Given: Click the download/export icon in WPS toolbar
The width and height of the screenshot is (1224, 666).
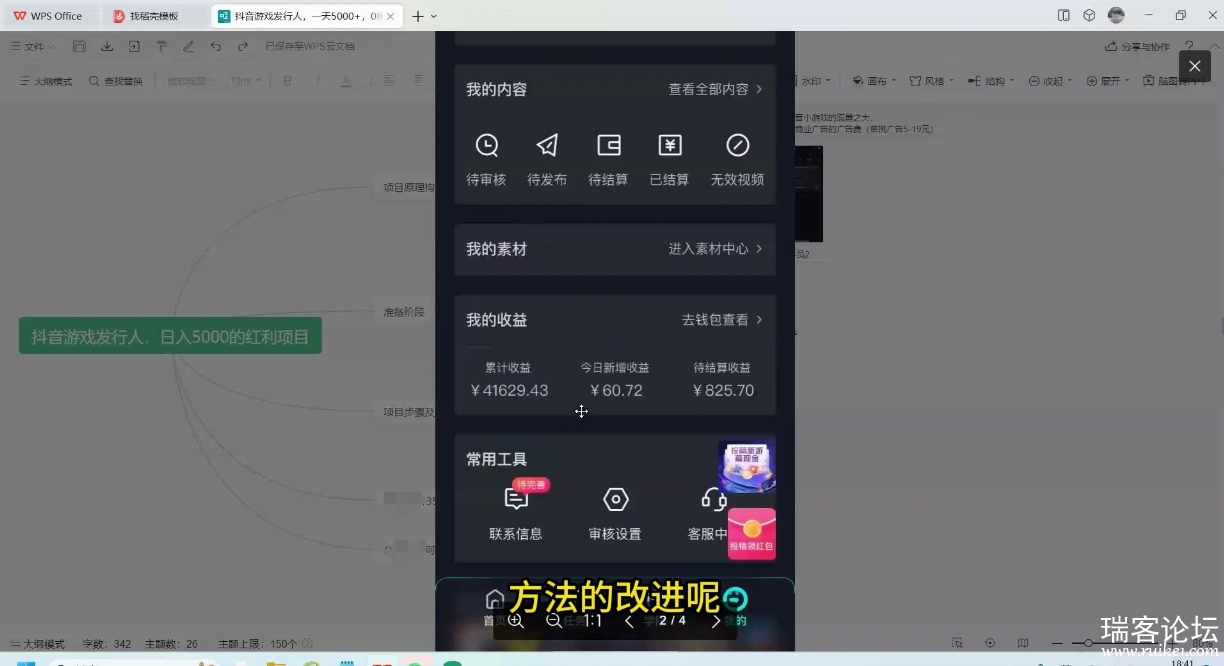Looking at the screenshot, I should 107,46.
